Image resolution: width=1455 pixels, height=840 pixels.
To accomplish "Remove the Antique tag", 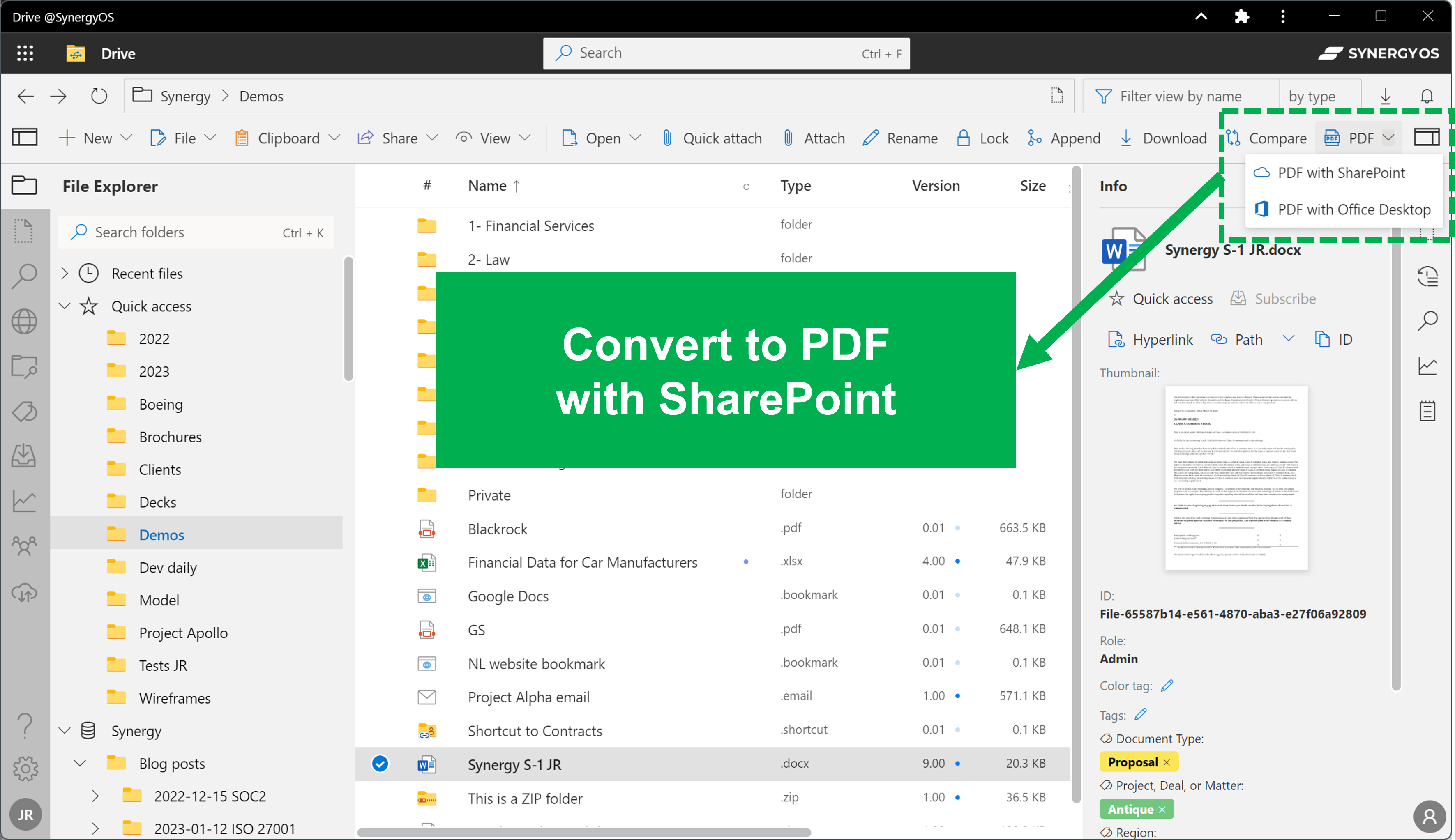I will pyautogui.click(x=1162, y=810).
